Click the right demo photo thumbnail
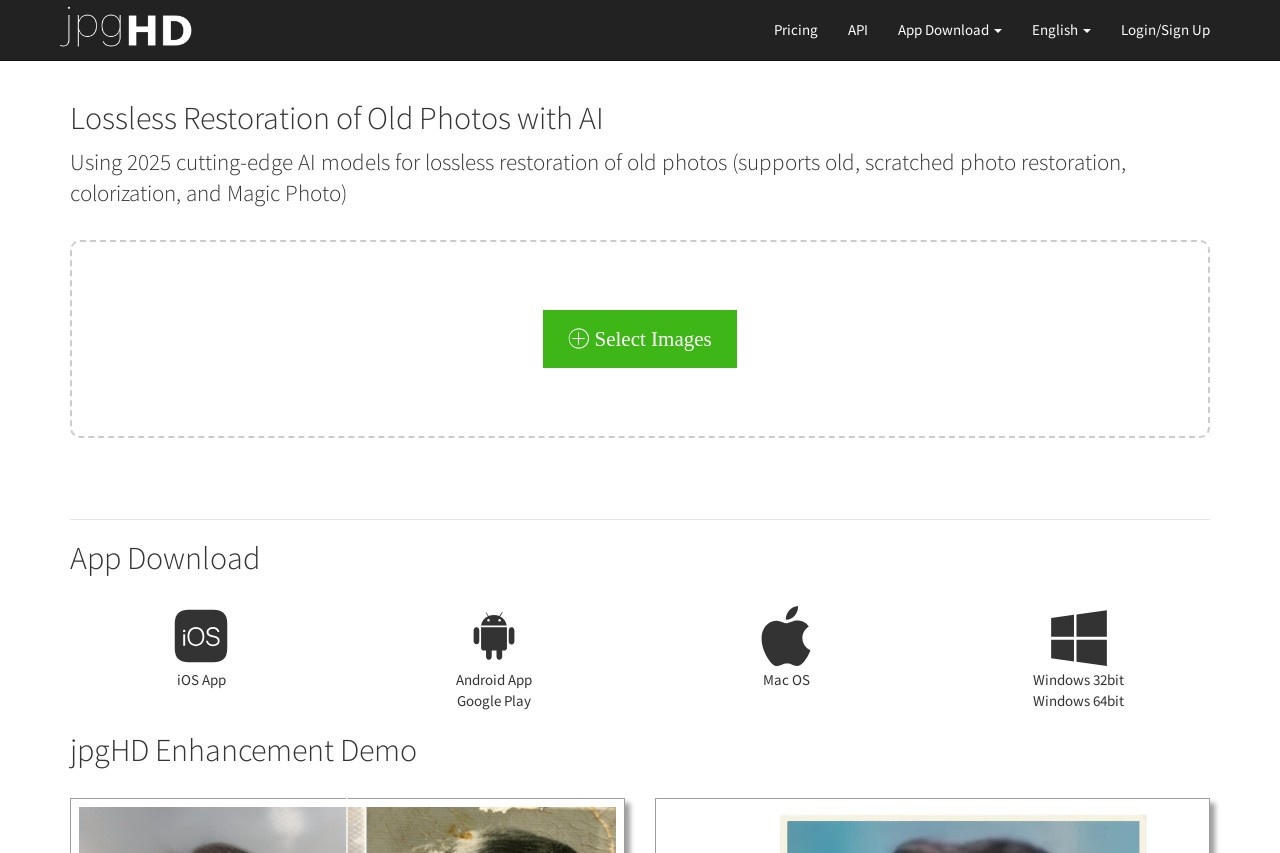Viewport: 1280px width, 853px height. pos(962,833)
